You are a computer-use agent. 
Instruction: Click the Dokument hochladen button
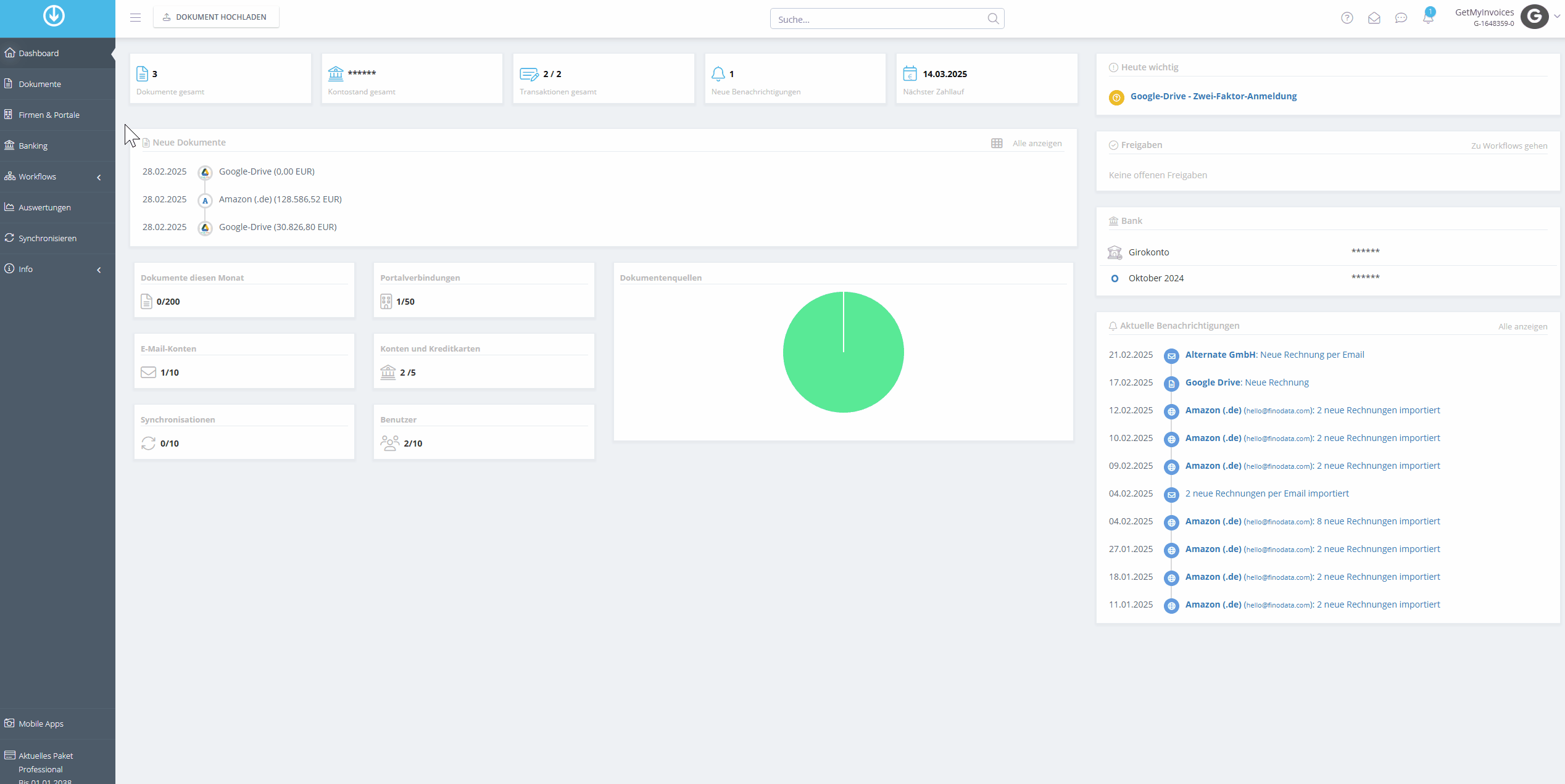point(216,17)
